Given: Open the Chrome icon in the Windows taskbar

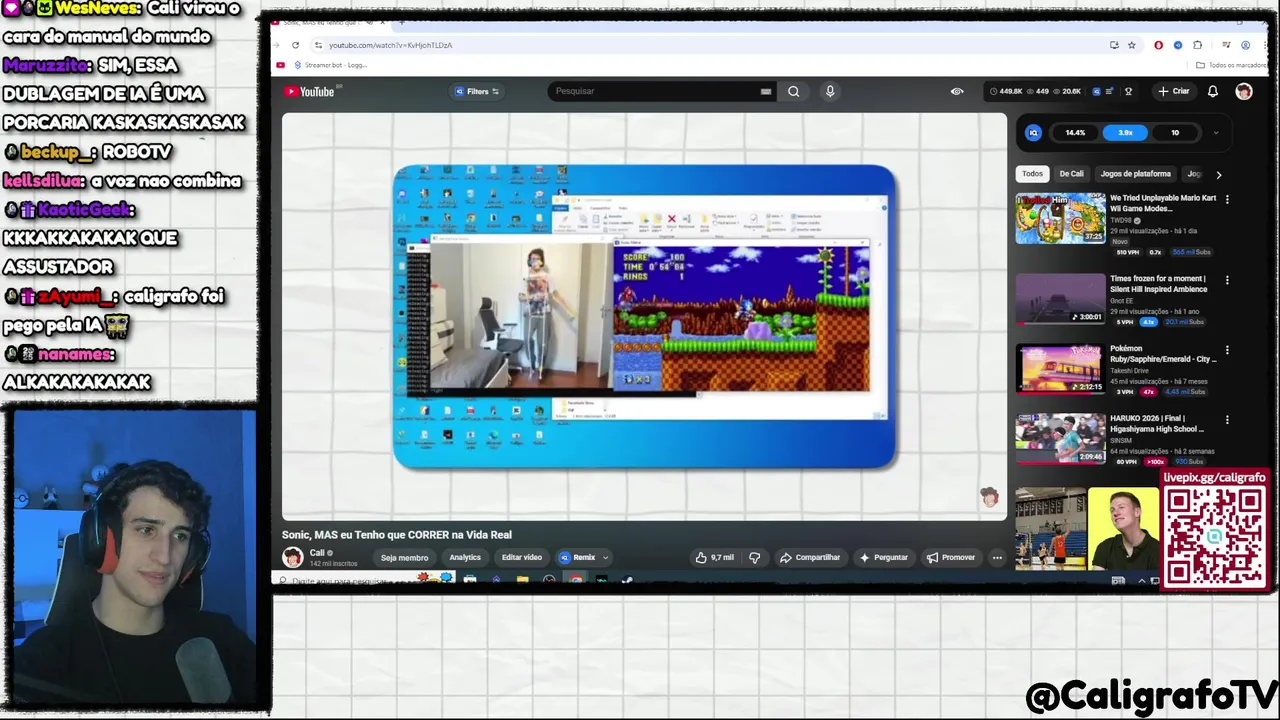Looking at the screenshot, I should point(576,579).
